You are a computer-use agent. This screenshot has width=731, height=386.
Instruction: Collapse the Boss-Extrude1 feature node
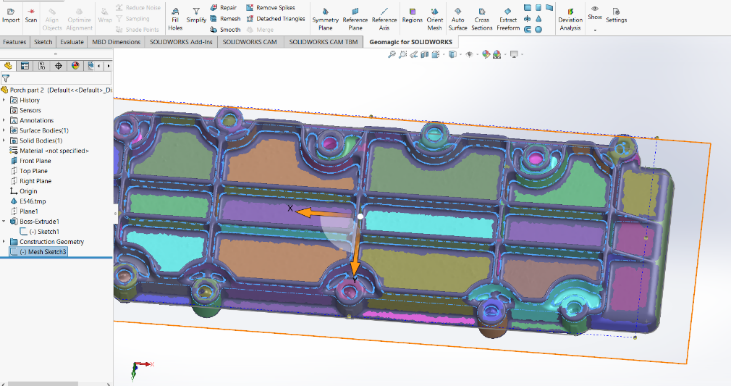point(4,221)
